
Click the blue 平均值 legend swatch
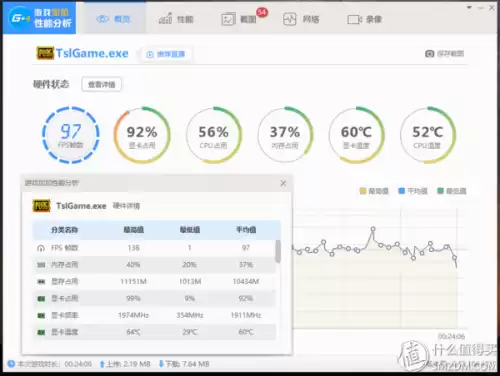pyautogui.click(x=402, y=191)
